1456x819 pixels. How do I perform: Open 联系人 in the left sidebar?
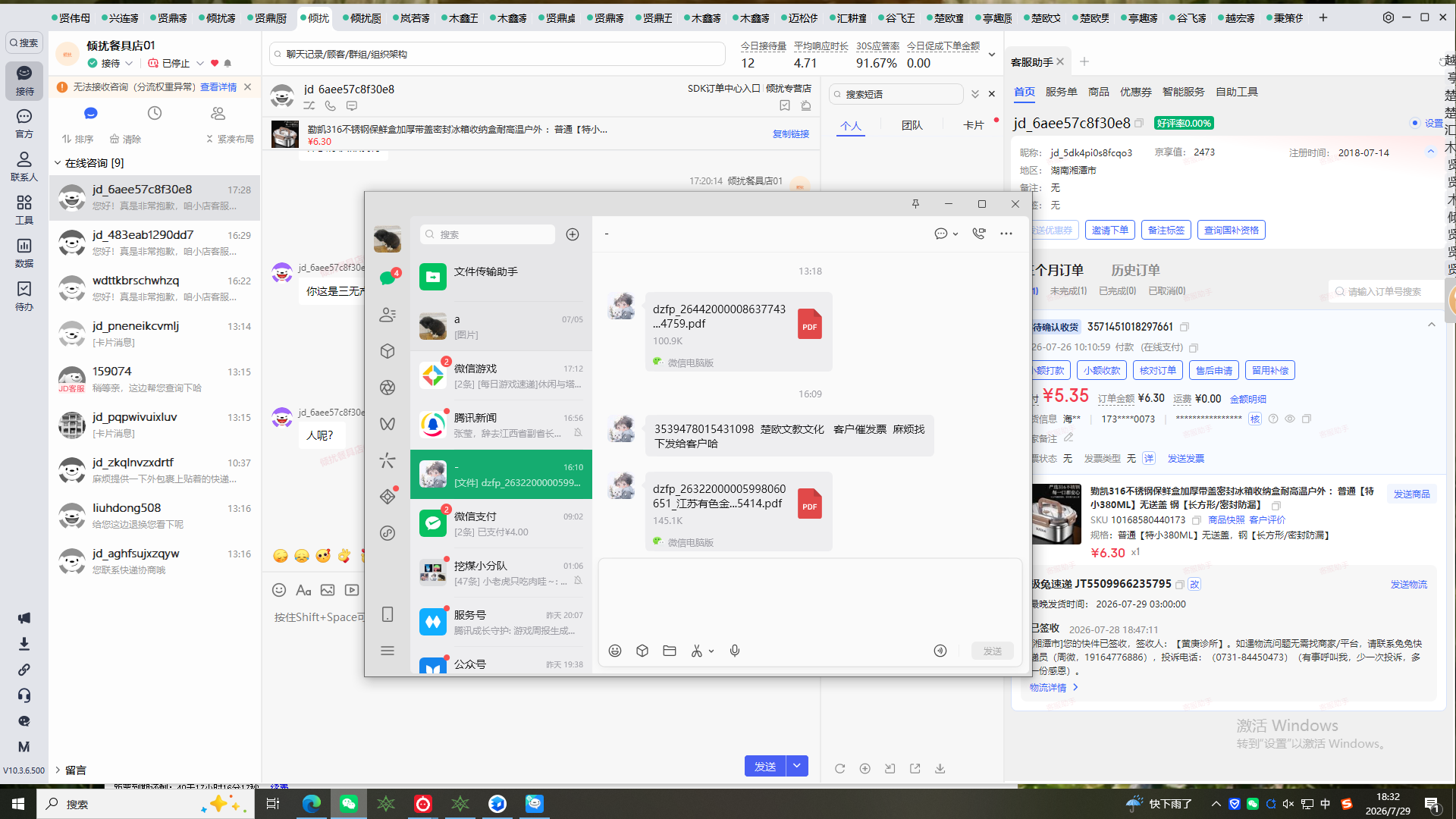click(24, 167)
